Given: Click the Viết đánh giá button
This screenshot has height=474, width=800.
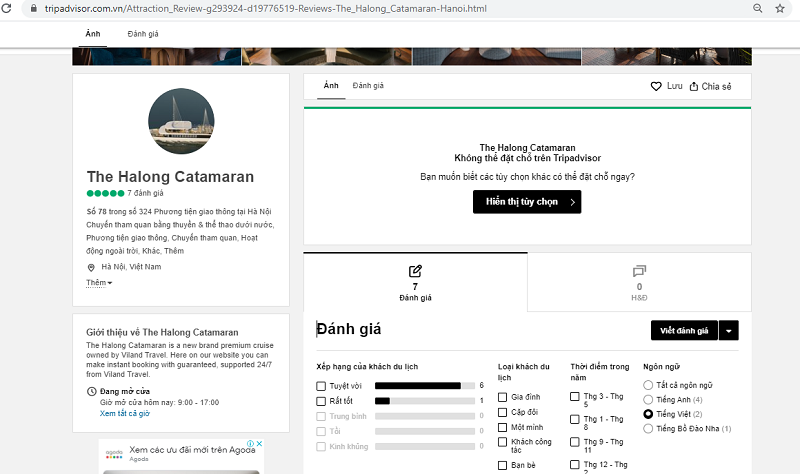Looking at the screenshot, I should (684, 331).
